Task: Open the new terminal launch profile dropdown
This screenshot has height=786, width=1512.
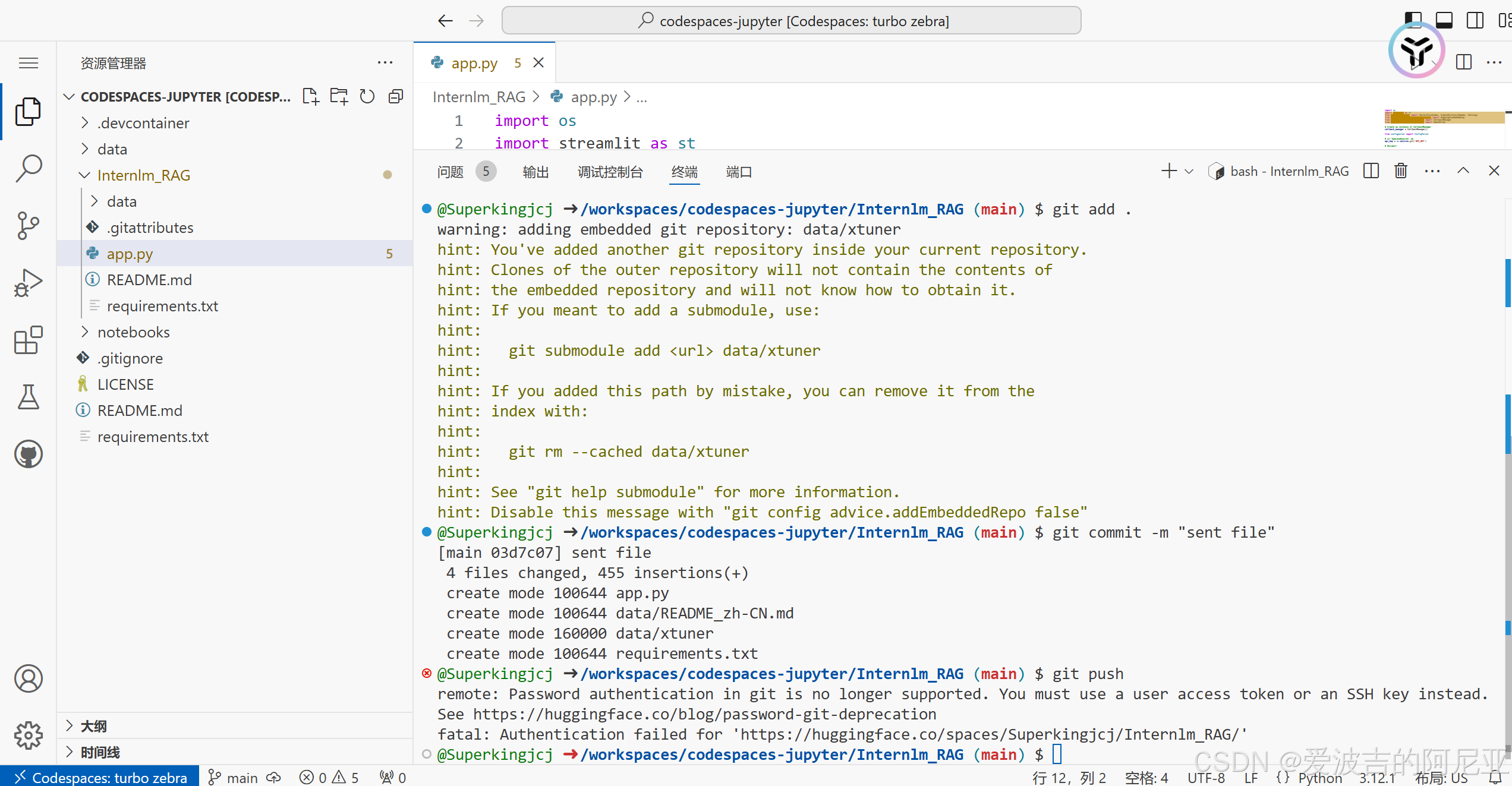Action: pos(1189,171)
